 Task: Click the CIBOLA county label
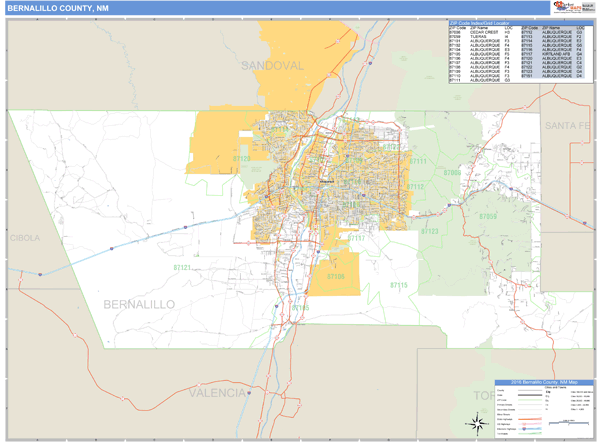[x=25, y=238]
